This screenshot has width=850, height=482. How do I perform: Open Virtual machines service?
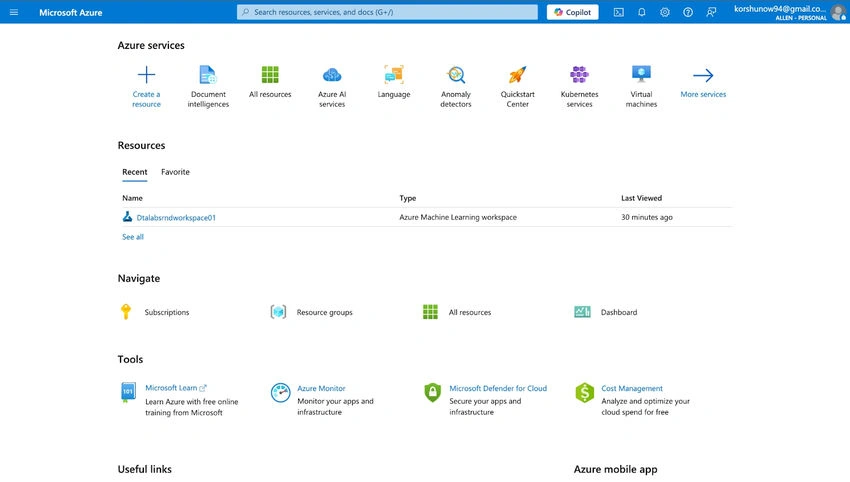[641, 87]
